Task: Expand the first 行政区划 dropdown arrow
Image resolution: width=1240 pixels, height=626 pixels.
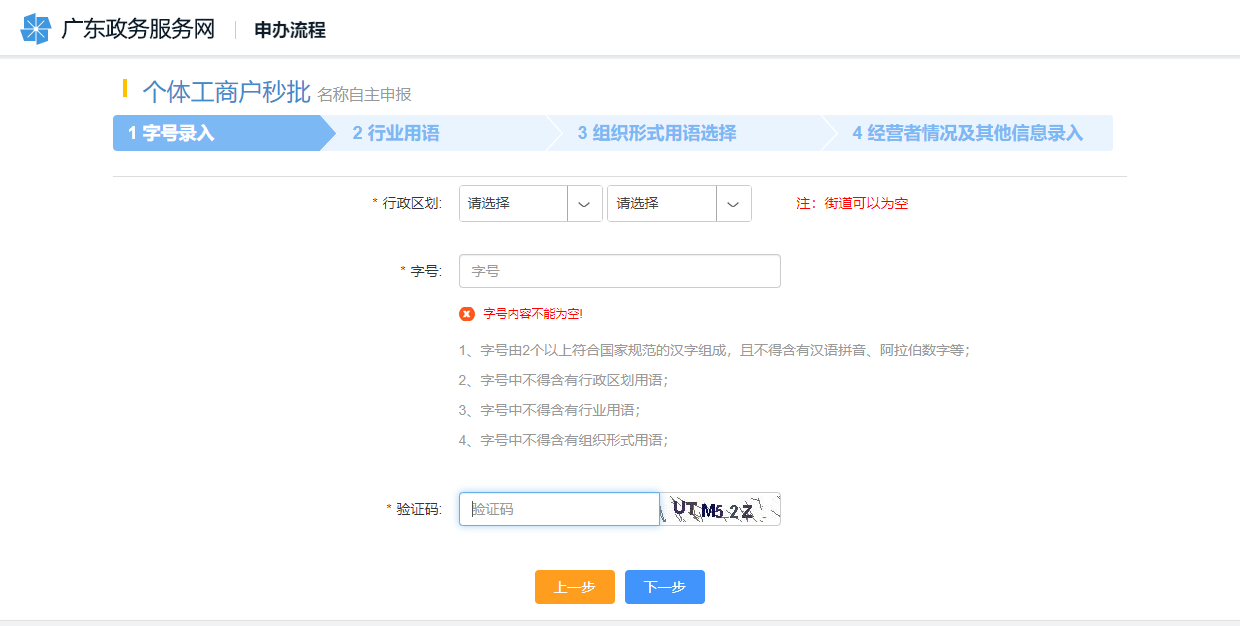Action: pos(584,204)
